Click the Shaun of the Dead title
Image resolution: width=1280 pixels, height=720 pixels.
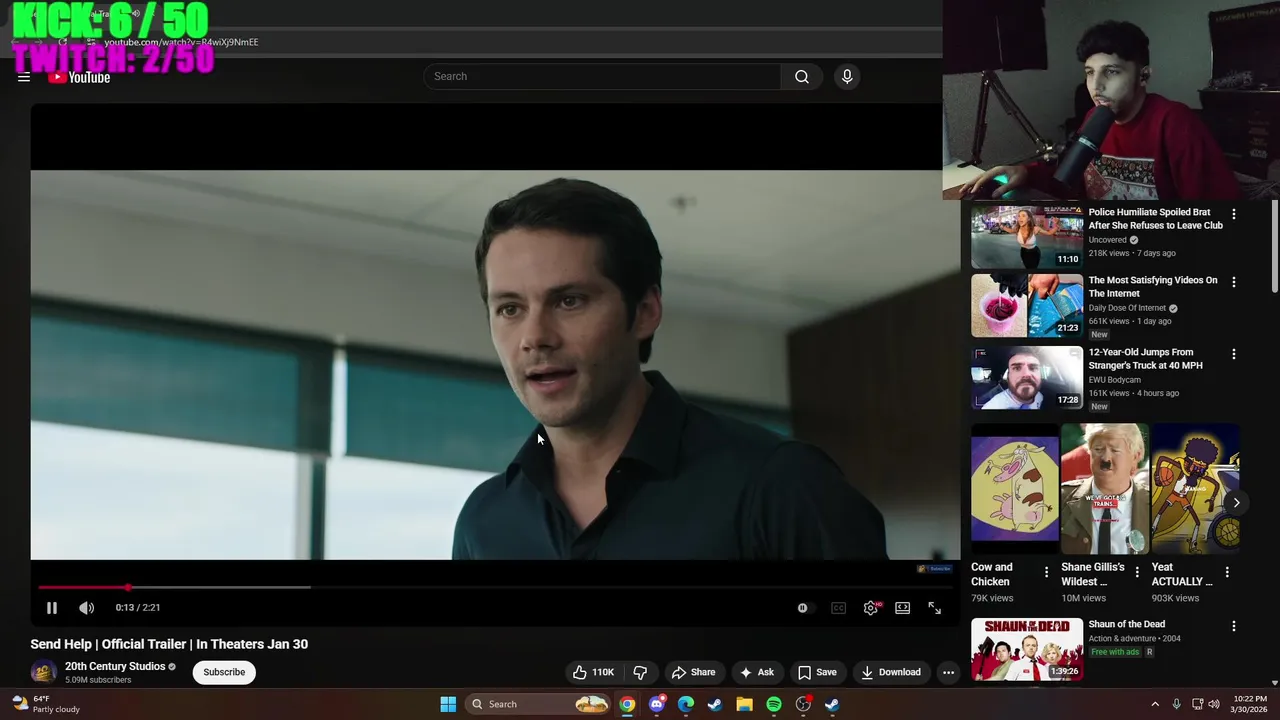[x=1126, y=624]
